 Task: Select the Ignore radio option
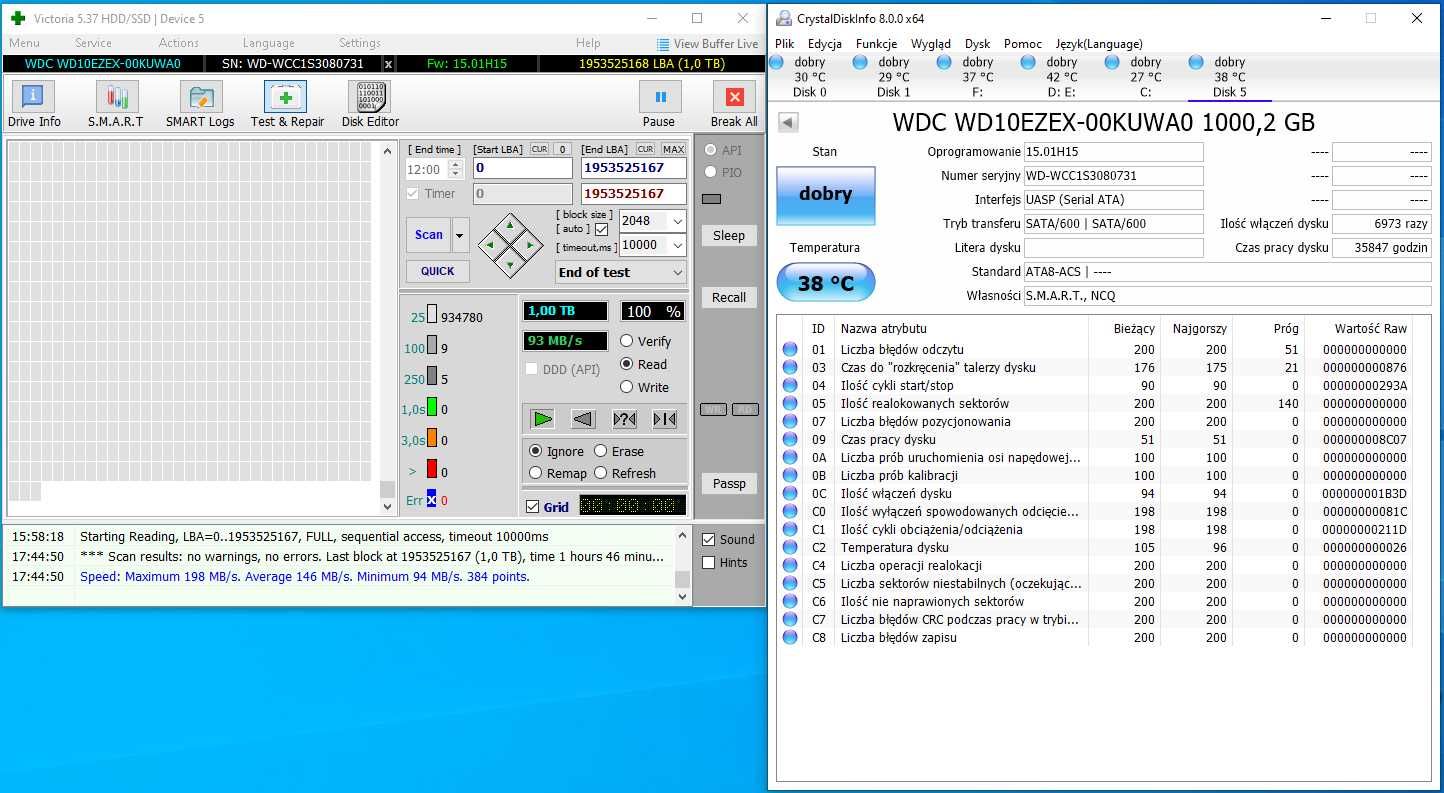535,451
